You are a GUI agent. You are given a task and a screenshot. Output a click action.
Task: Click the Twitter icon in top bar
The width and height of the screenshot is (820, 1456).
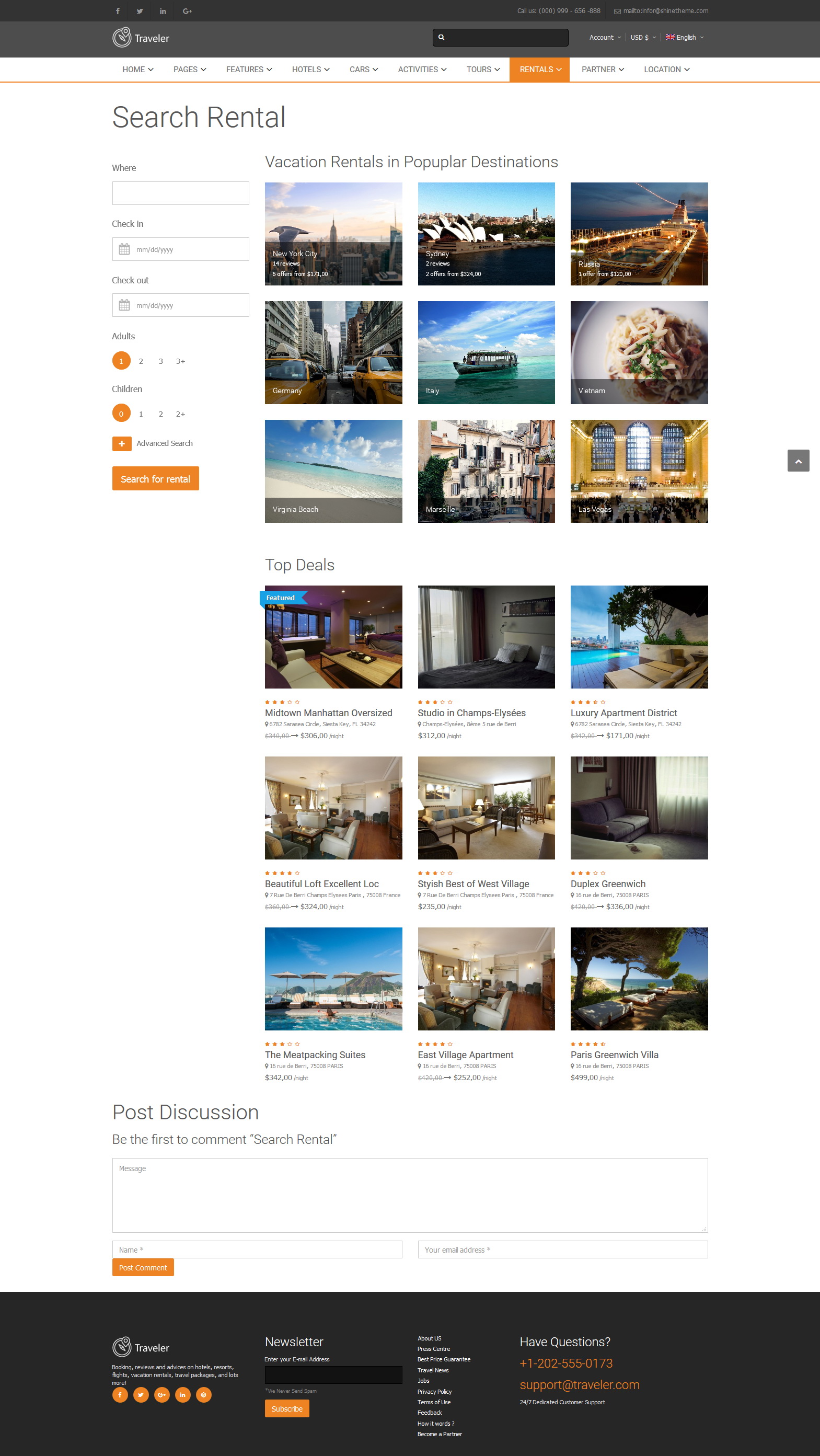[140, 11]
